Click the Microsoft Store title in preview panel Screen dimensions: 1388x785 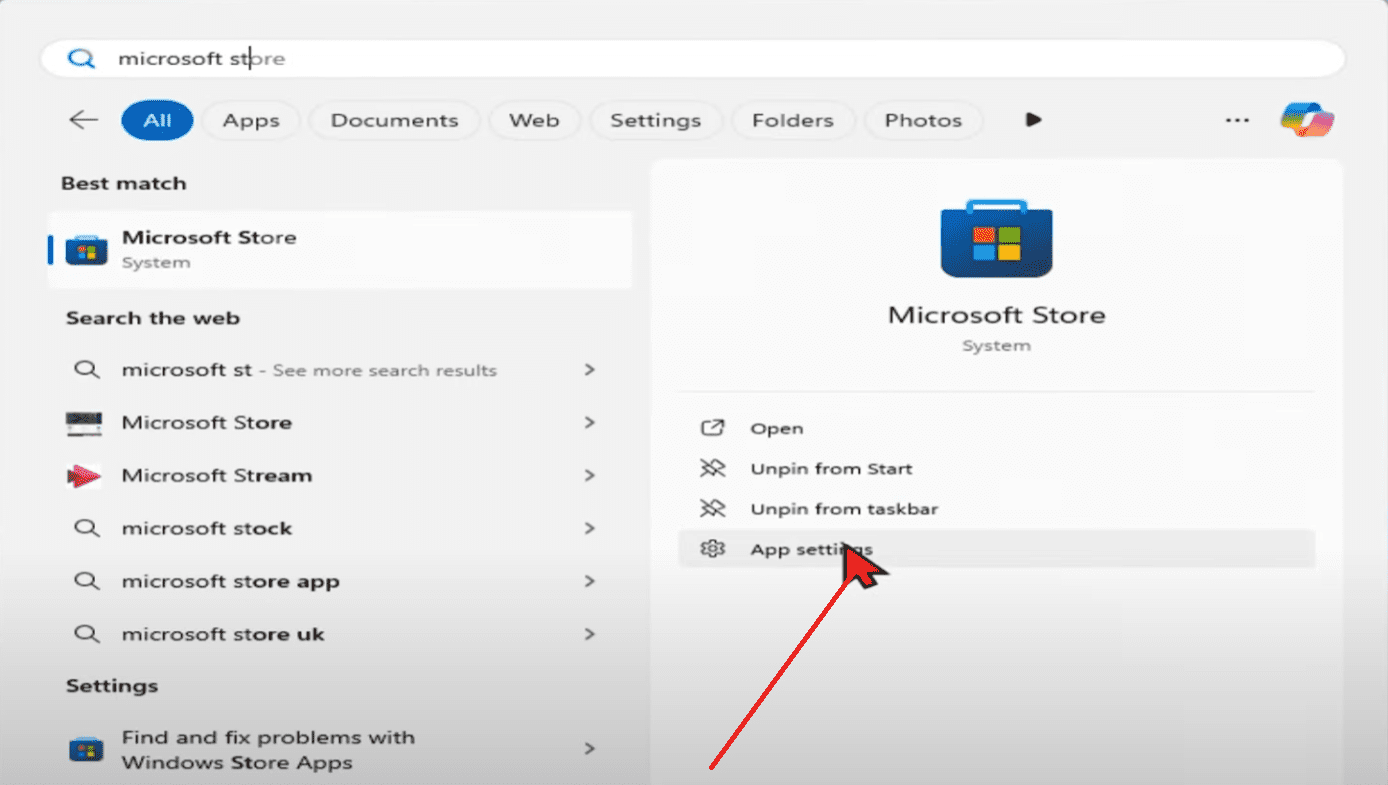point(997,315)
